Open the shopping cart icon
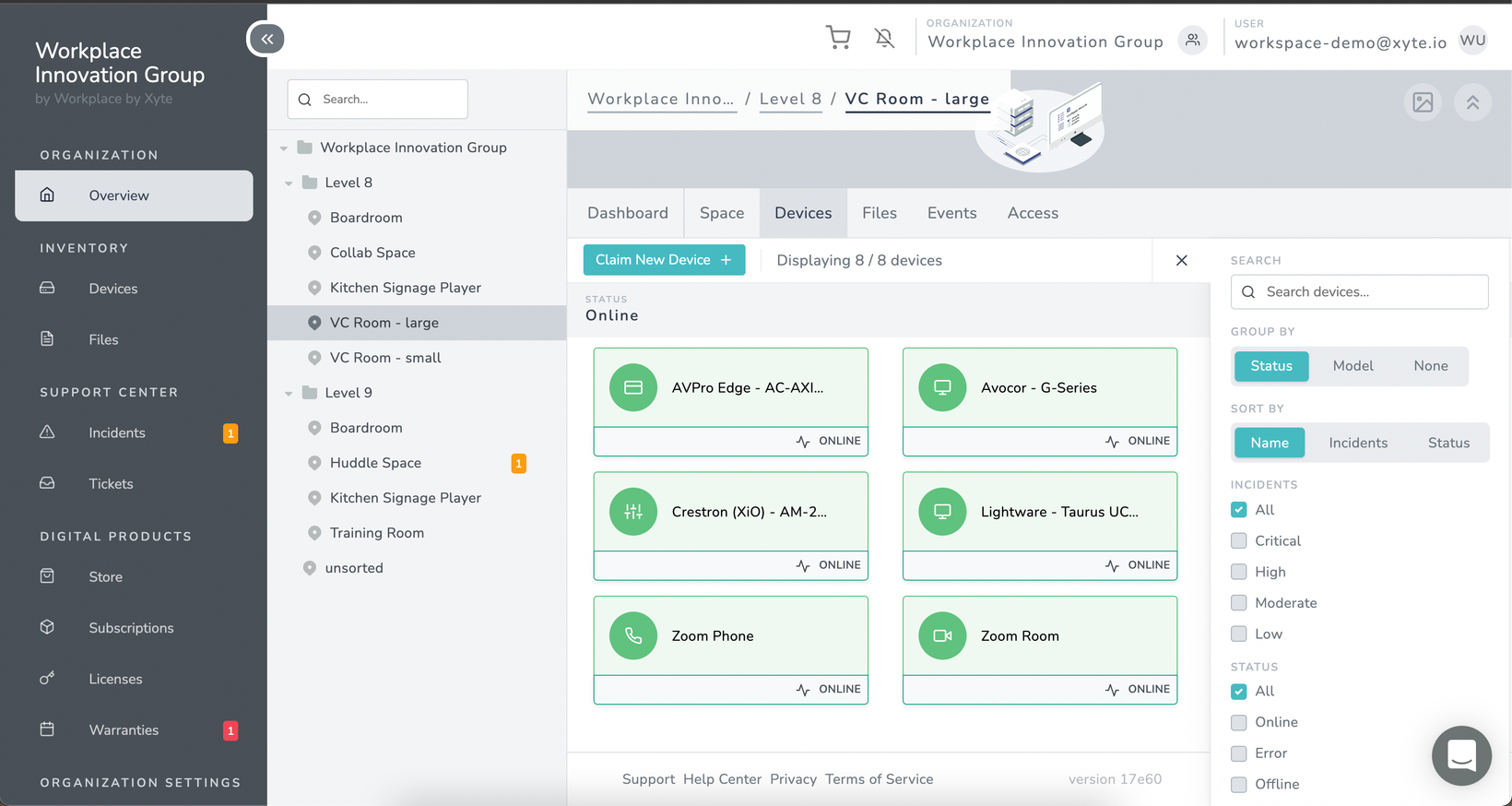This screenshot has width=1512, height=806. 838,38
